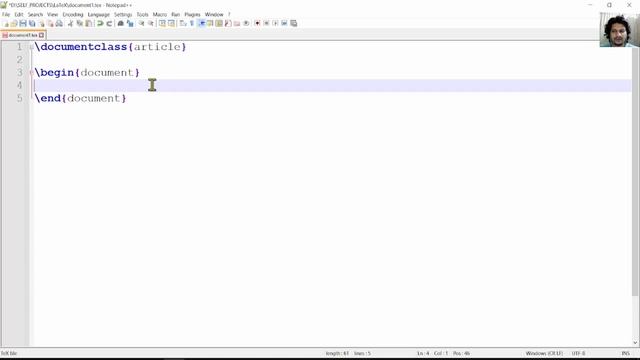Click the Windows (CR LF) status entry

tap(544, 353)
